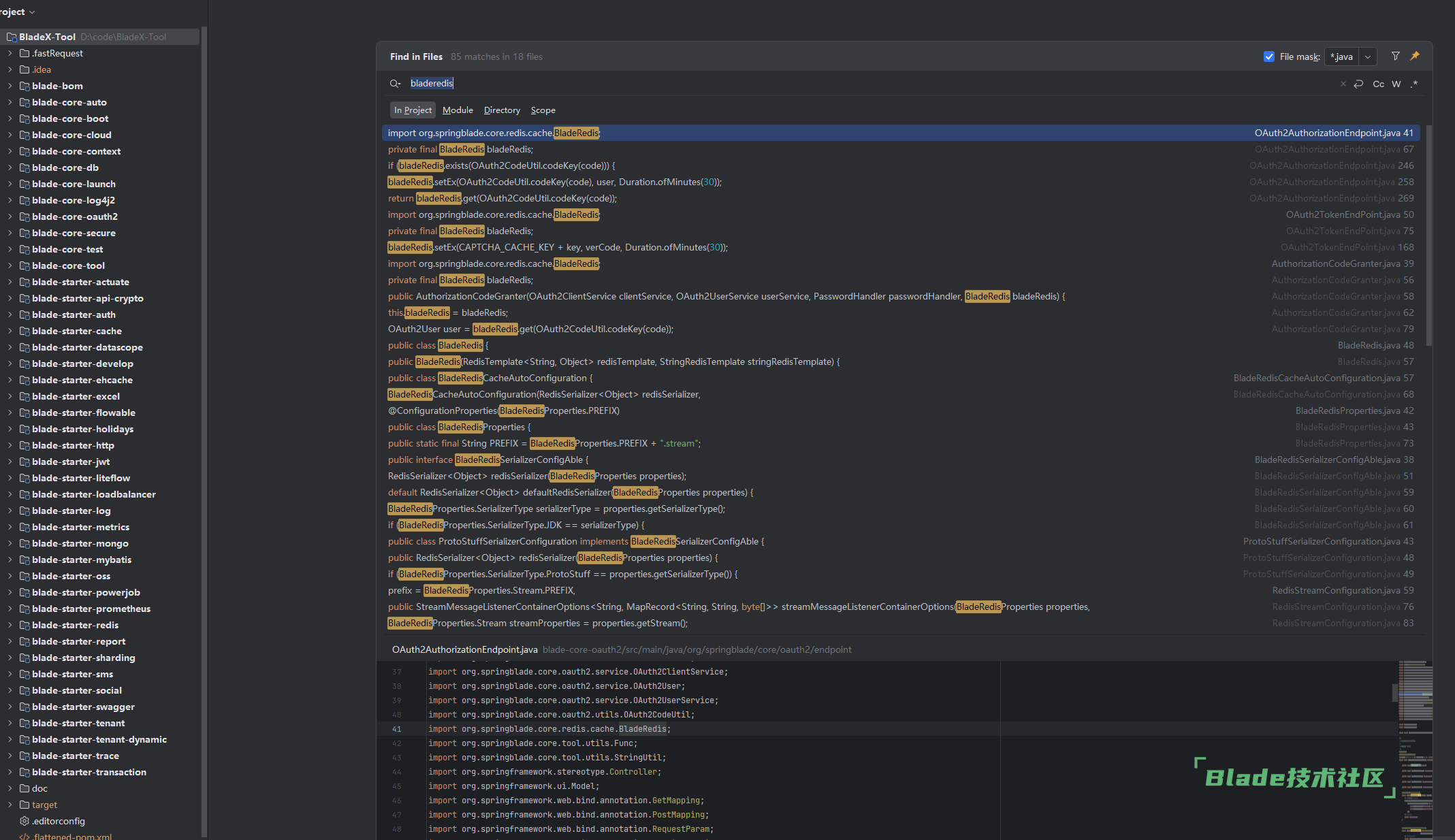This screenshot has height=840, width=1455.
Task: Open the file mask dropdown arrow
Action: click(x=1368, y=56)
